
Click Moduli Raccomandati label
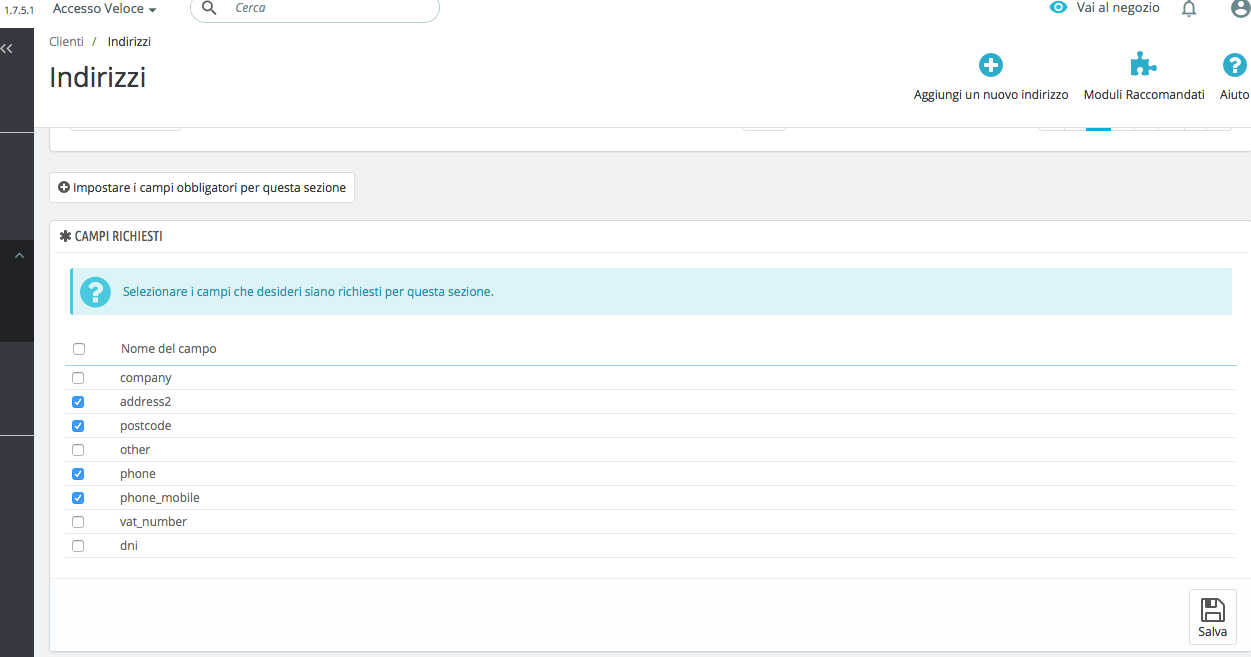point(1144,94)
